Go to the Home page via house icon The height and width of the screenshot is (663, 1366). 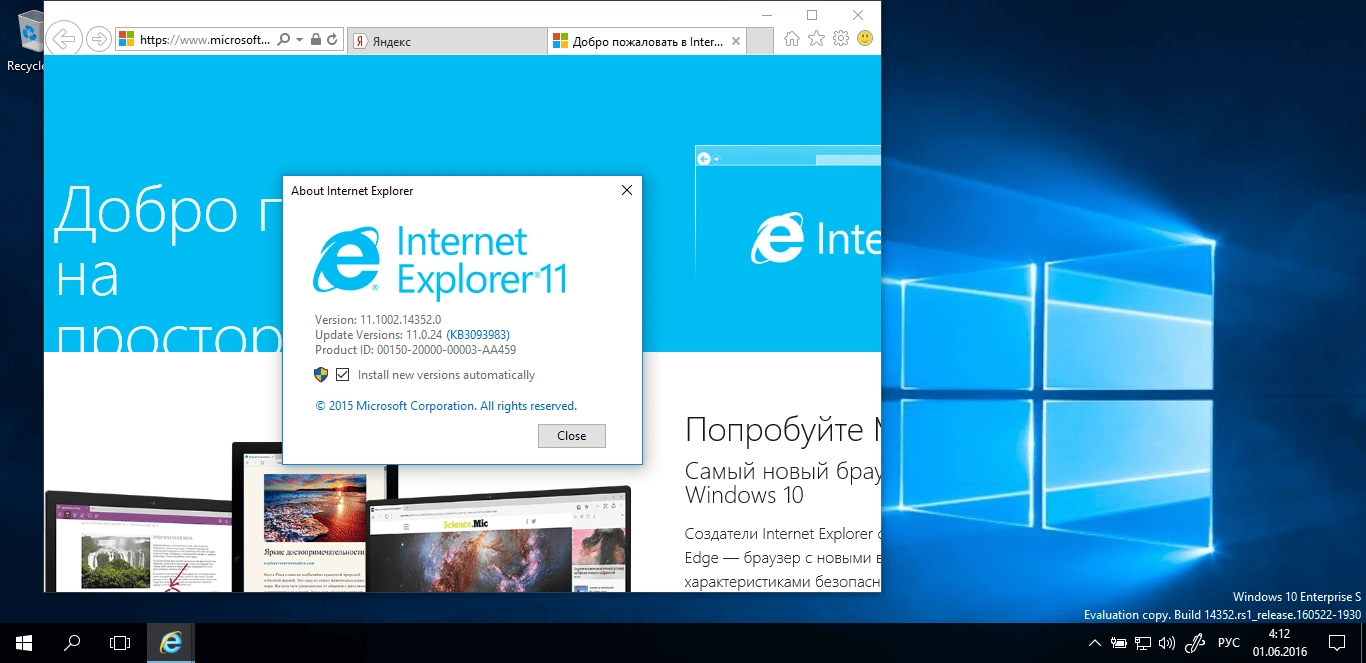[x=792, y=39]
